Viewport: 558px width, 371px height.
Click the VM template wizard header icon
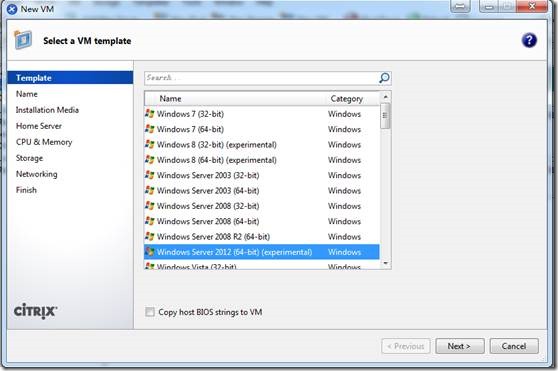[x=23, y=40]
